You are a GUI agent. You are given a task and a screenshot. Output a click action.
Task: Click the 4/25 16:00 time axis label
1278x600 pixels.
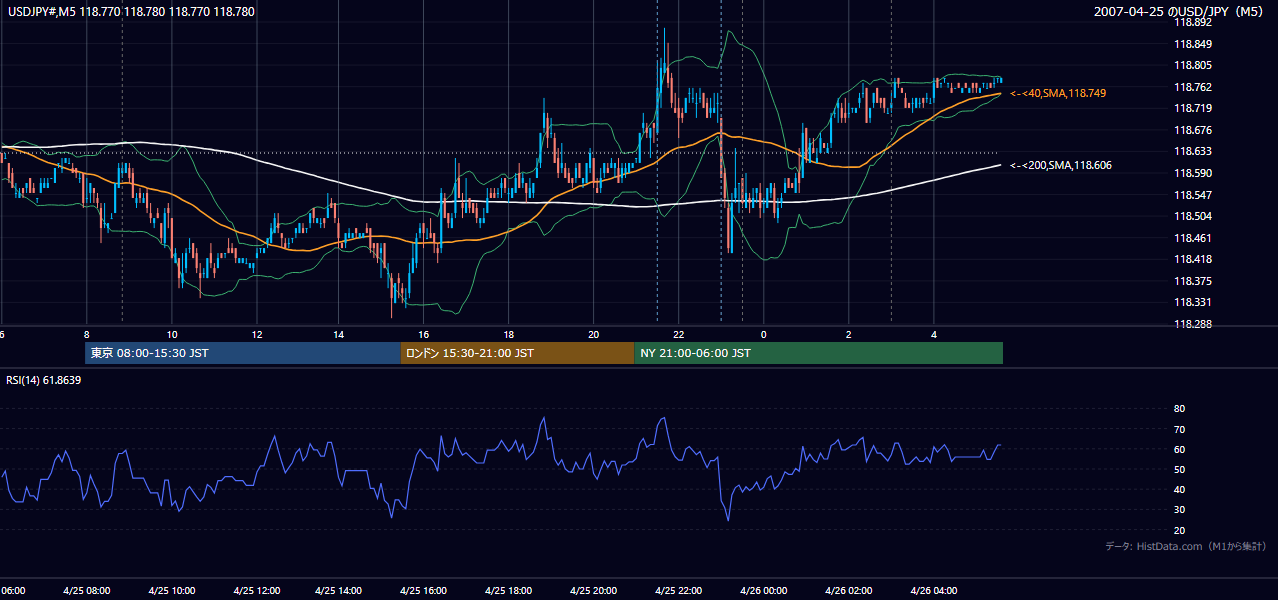(x=424, y=591)
